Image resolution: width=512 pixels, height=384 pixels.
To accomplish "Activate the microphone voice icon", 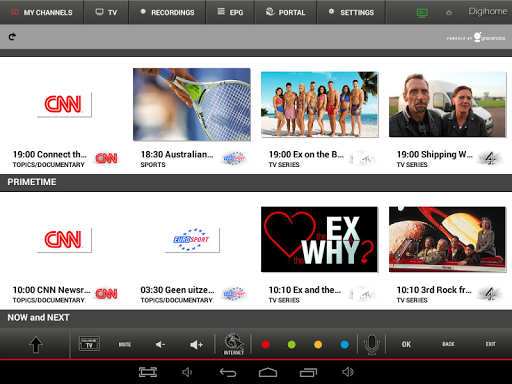I will (372, 344).
